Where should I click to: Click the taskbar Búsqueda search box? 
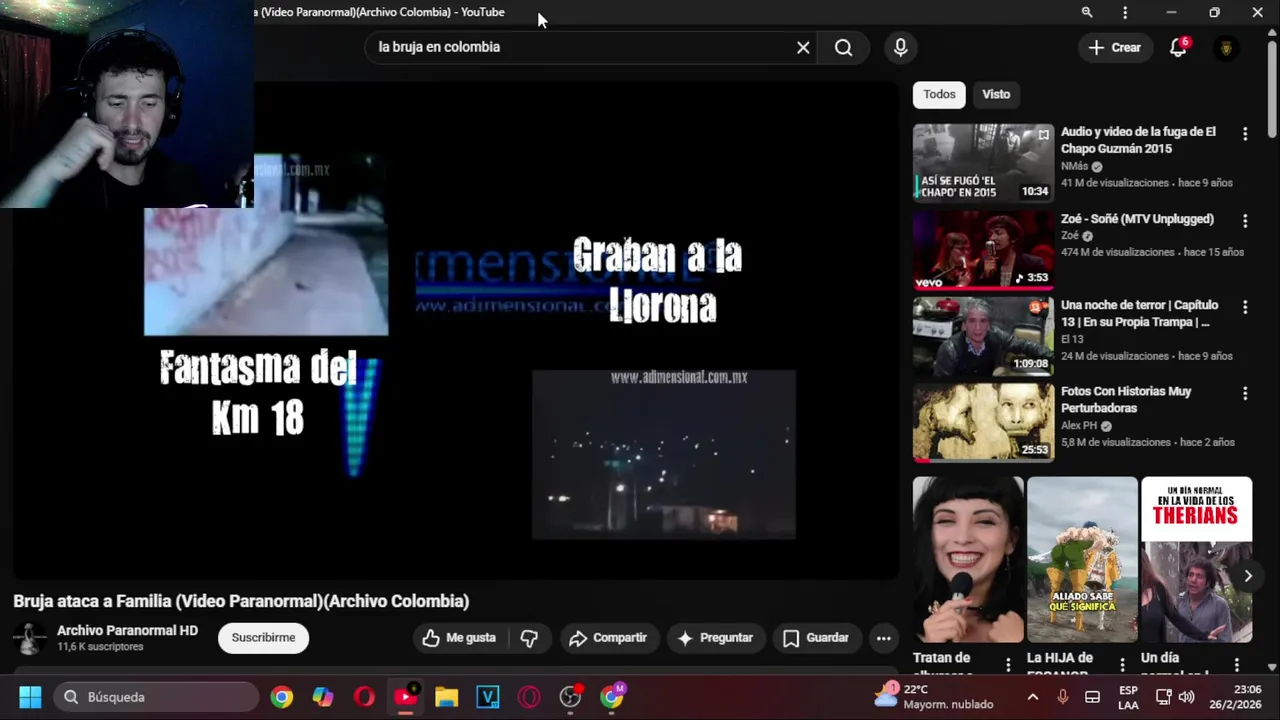[x=155, y=697]
